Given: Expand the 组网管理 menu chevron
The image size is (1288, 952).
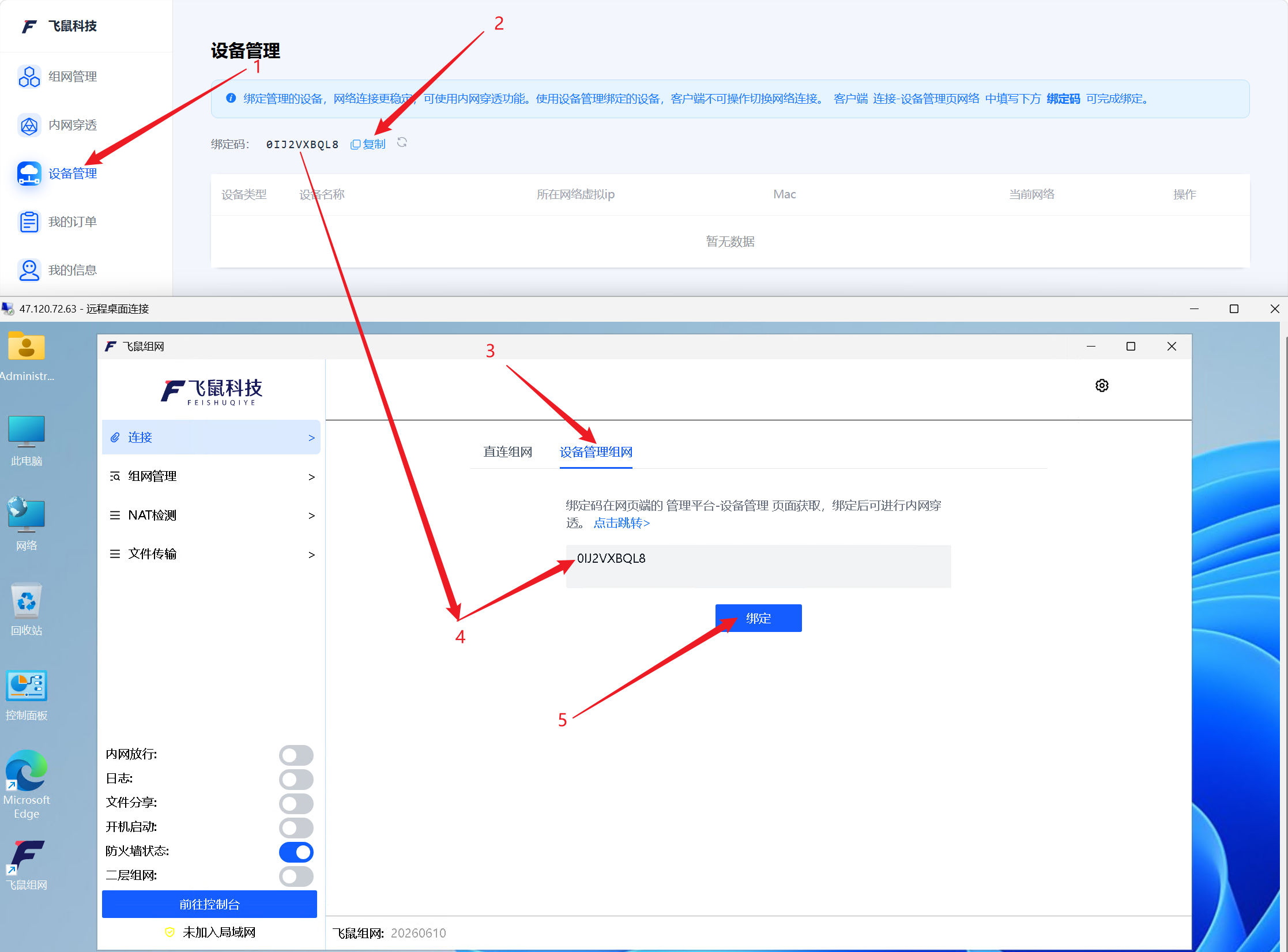Looking at the screenshot, I should [x=311, y=477].
